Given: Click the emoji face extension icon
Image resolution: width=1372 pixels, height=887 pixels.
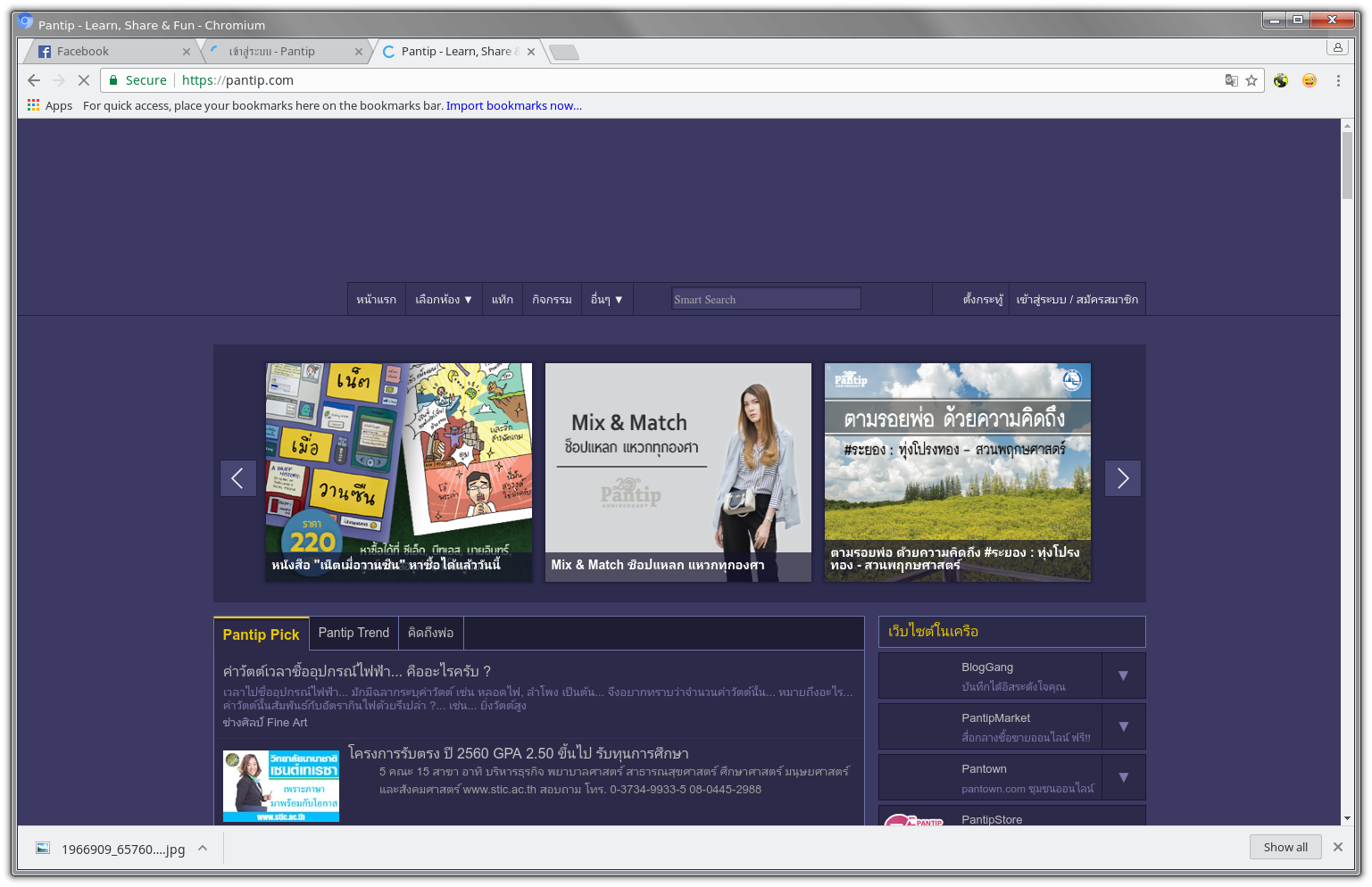Looking at the screenshot, I should [1310, 80].
